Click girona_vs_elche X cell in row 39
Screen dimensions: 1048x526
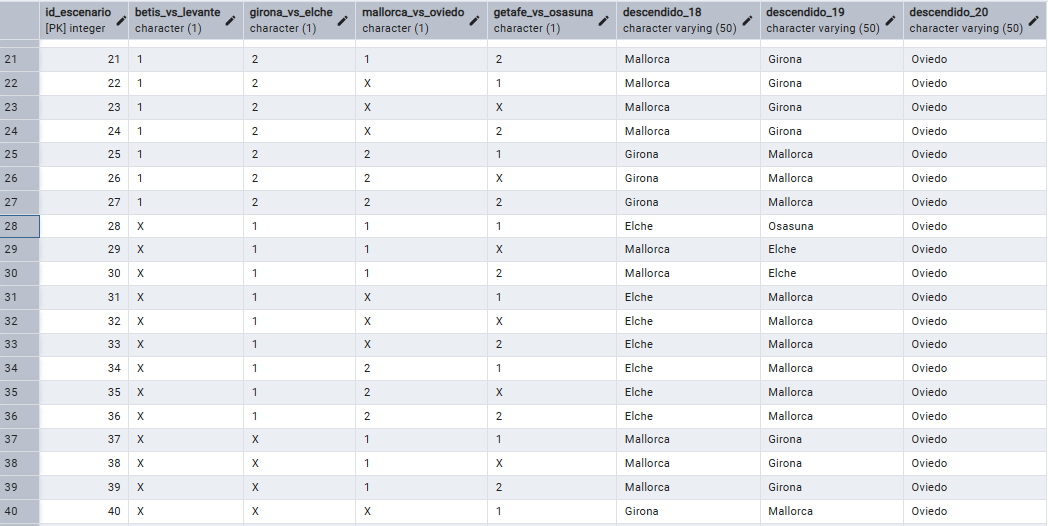pyautogui.click(x=299, y=487)
